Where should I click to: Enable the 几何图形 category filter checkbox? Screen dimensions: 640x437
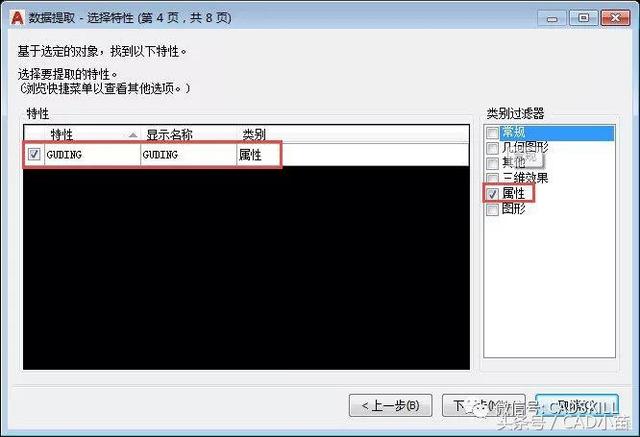coord(492,148)
